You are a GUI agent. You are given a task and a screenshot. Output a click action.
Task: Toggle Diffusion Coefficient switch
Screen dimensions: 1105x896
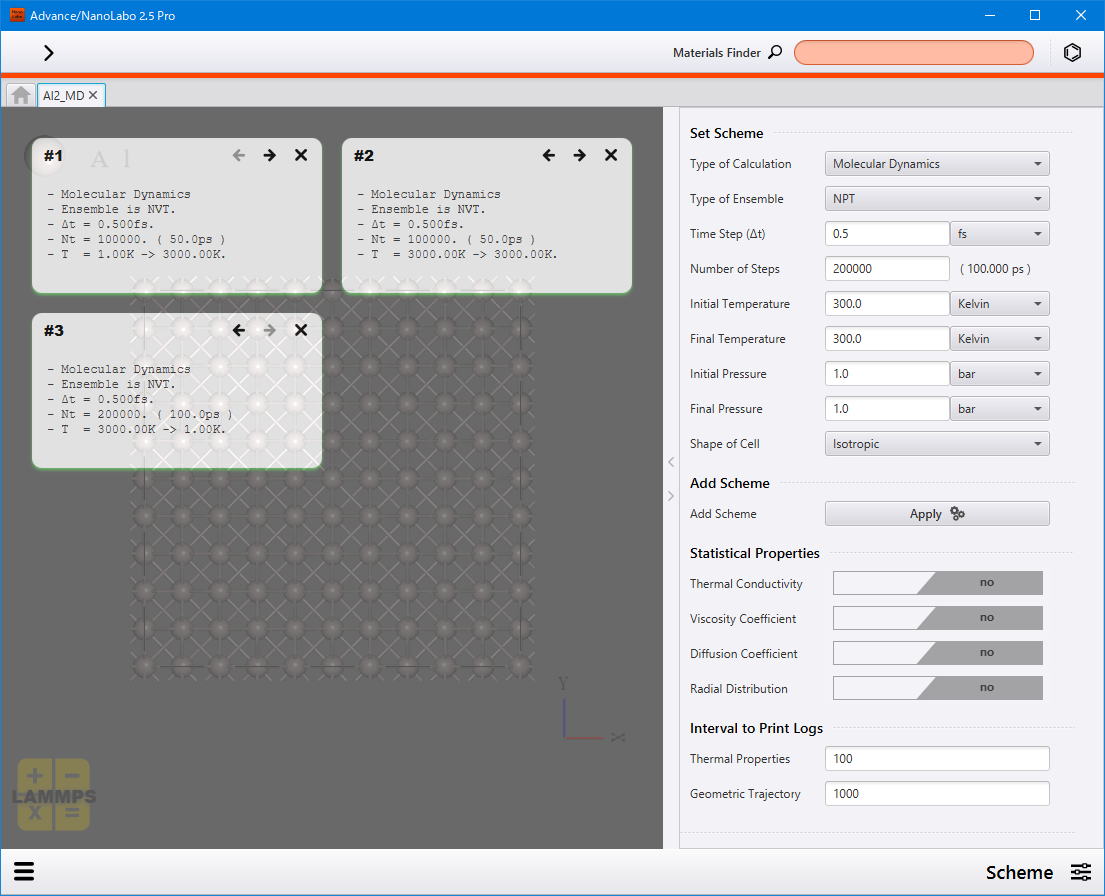[937, 653]
